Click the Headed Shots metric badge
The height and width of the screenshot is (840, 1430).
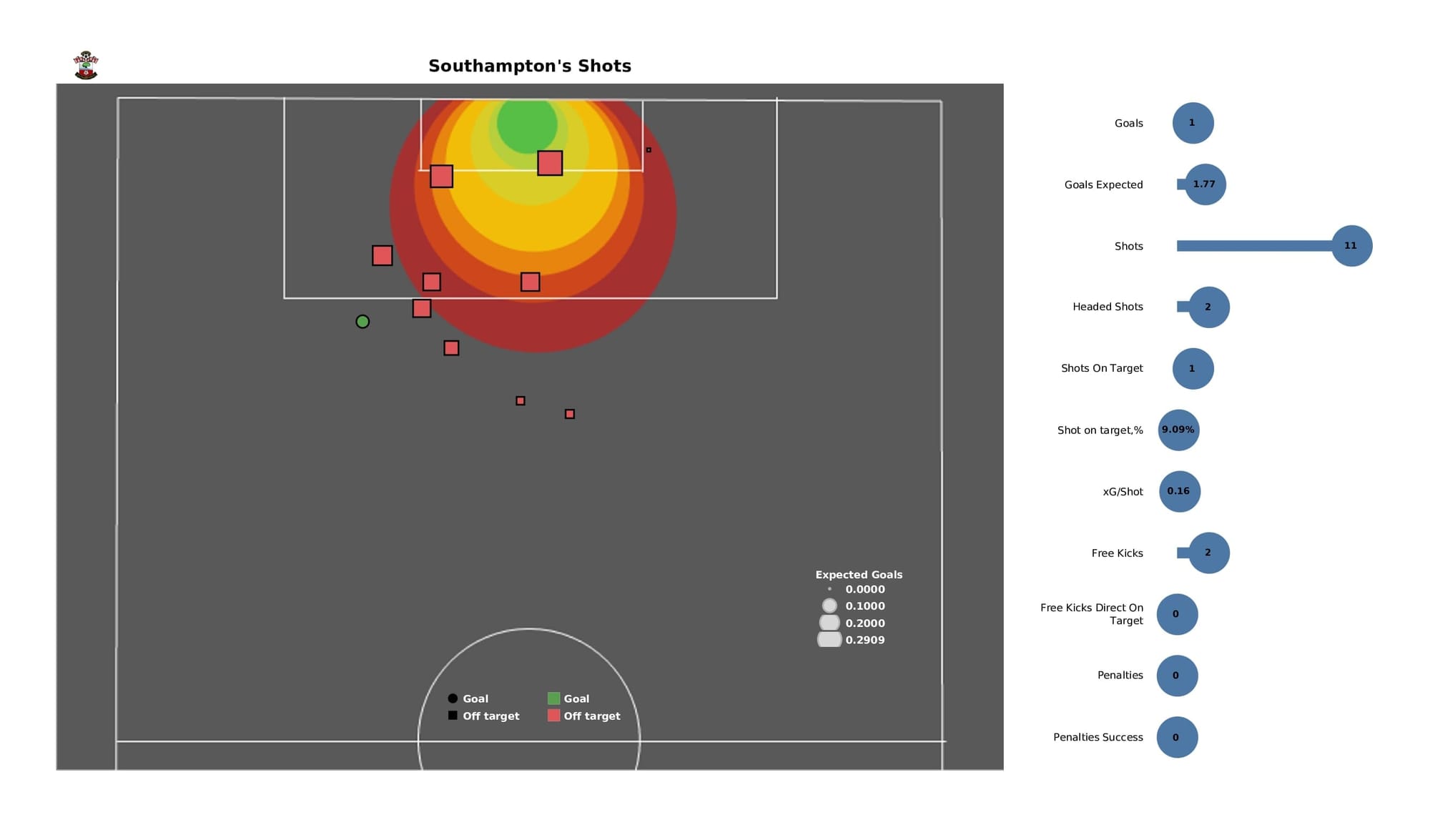pyautogui.click(x=1207, y=306)
